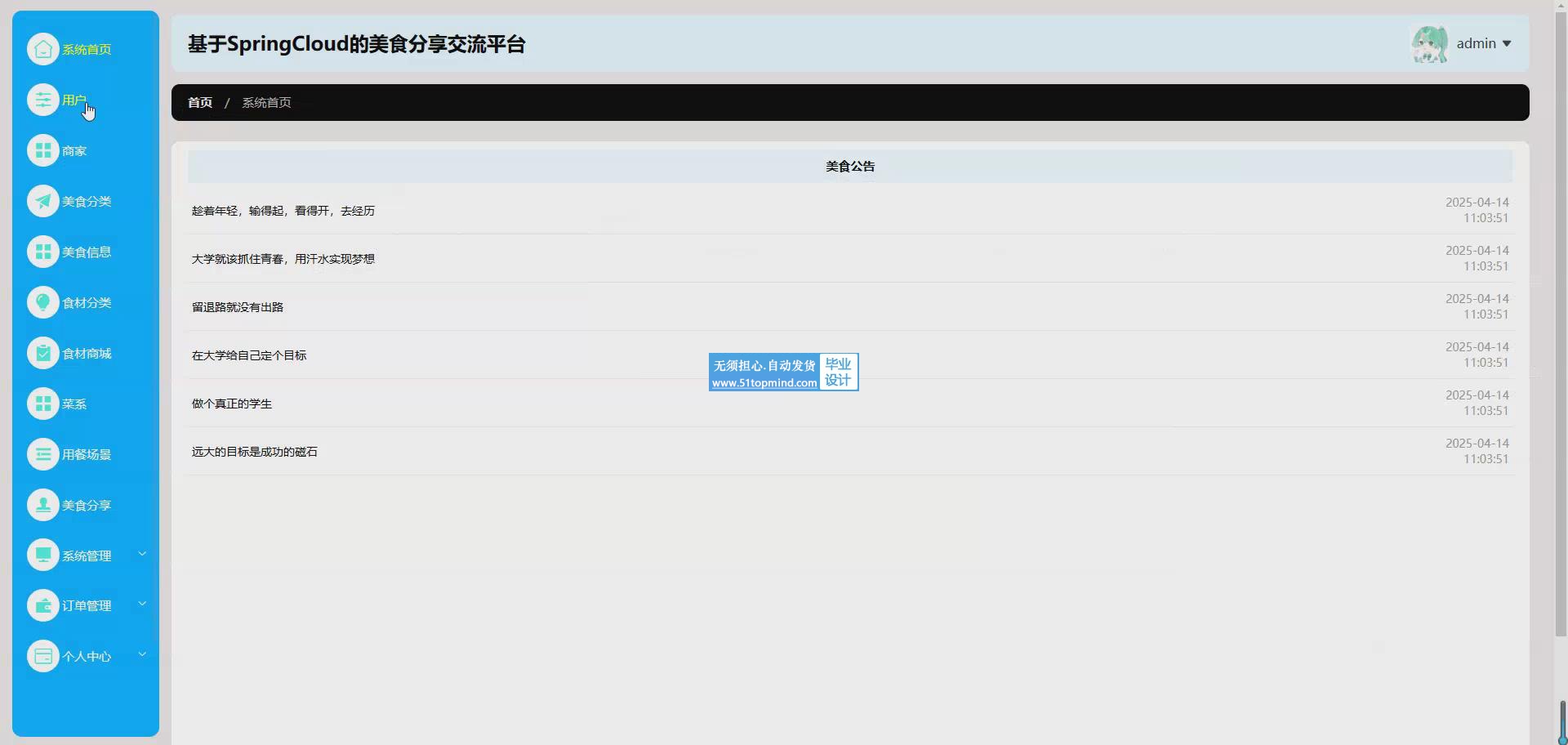Click the paper plane icon beside 美食分类

pos(42,201)
